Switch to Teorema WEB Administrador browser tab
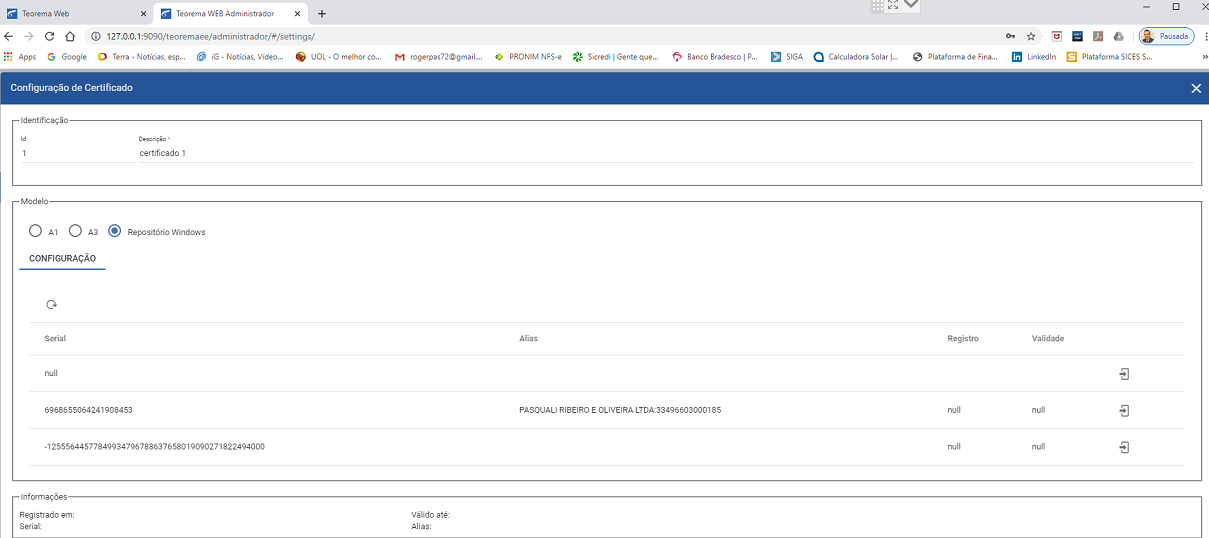The height and width of the screenshot is (538, 1209). pos(230,13)
